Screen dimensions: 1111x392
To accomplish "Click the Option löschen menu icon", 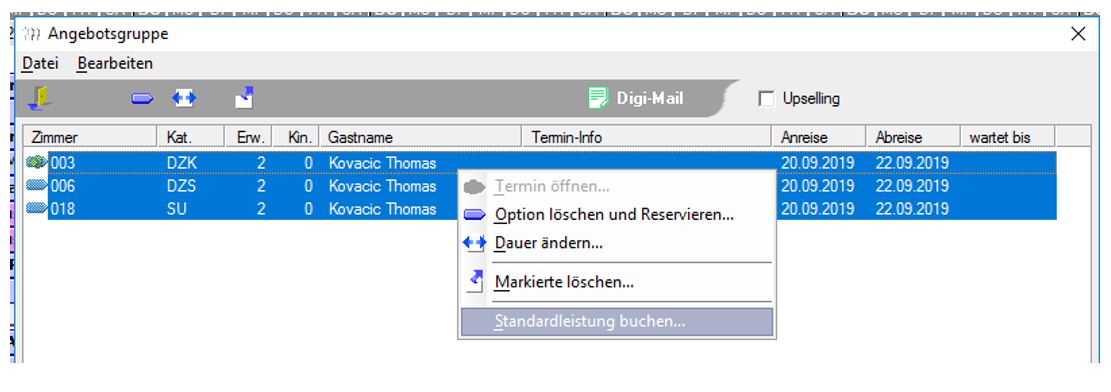I will click(x=474, y=215).
